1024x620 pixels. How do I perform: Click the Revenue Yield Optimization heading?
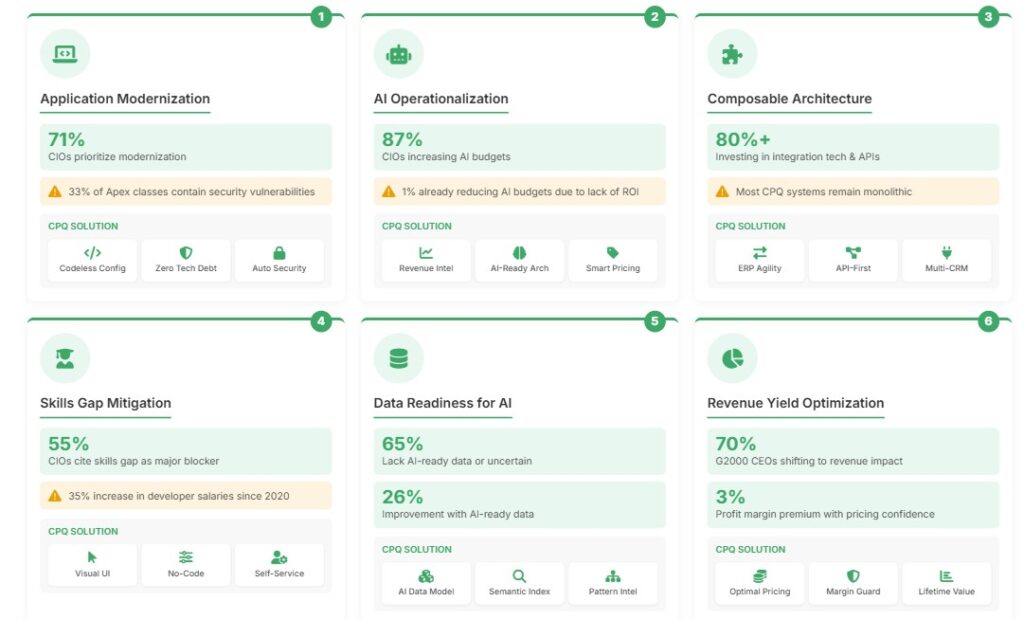click(x=795, y=403)
